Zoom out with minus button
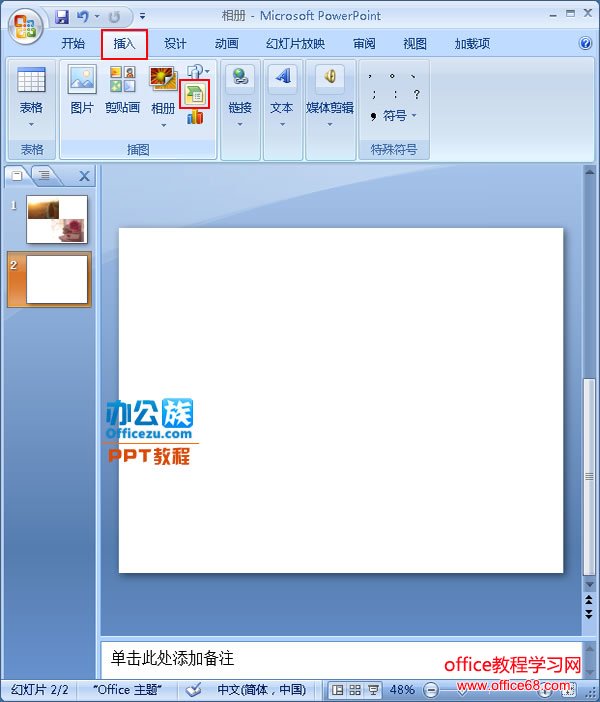 pos(431,690)
